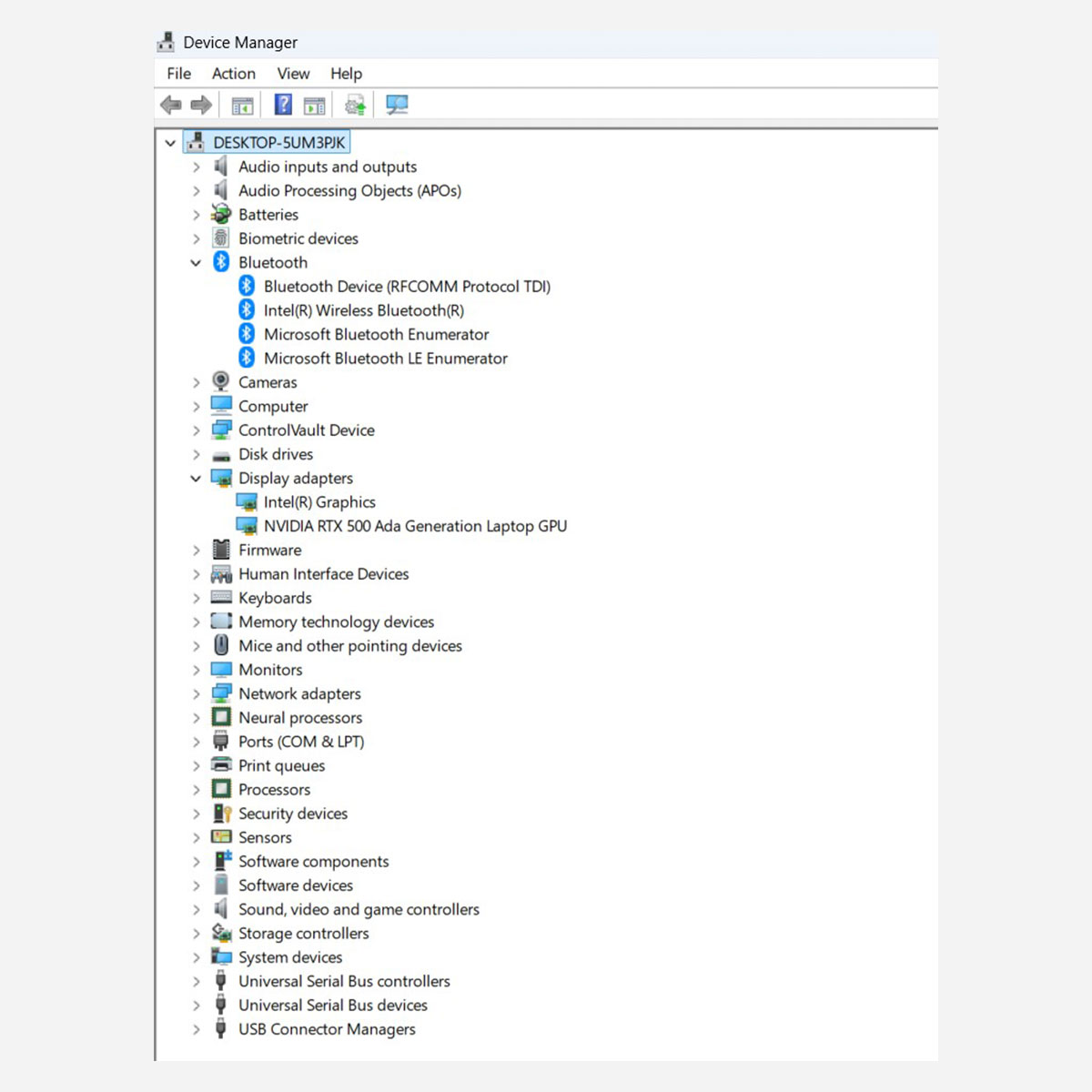Collapse the DESKTOP-5UM3PJK root node
Image resolution: width=1092 pixels, height=1092 pixels.
pos(170,143)
